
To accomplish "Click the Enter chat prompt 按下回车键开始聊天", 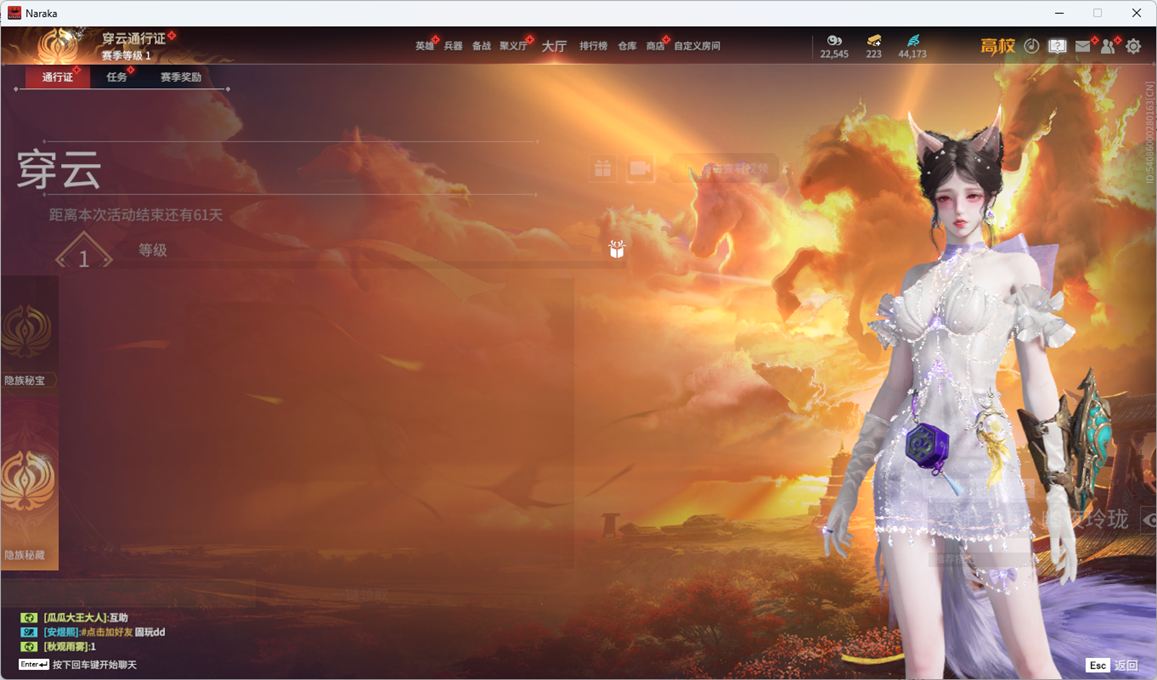I will (x=77, y=665).
